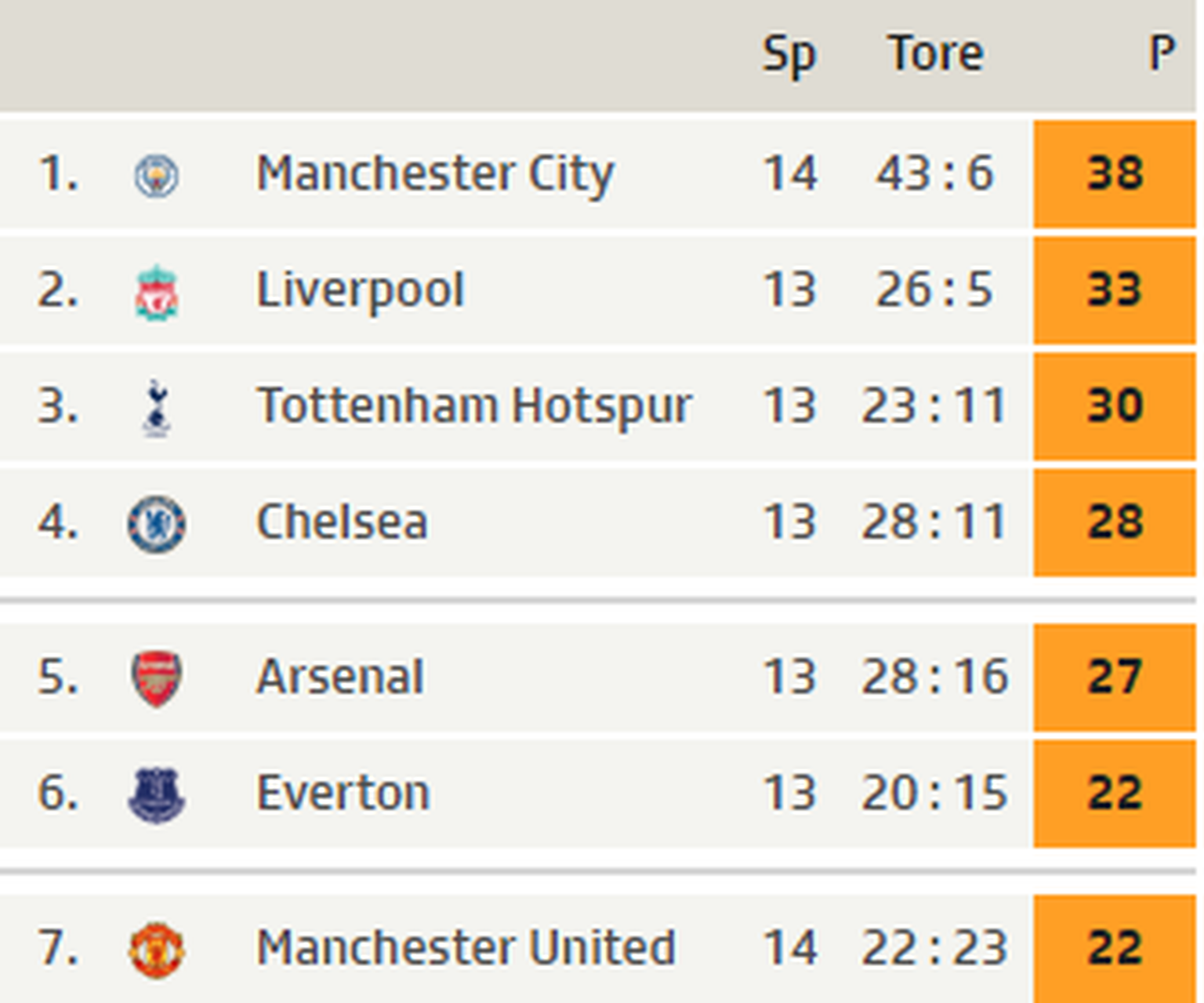Click Liverpool's 33 points cell

pyautogui.click(x=1115, y=289)
